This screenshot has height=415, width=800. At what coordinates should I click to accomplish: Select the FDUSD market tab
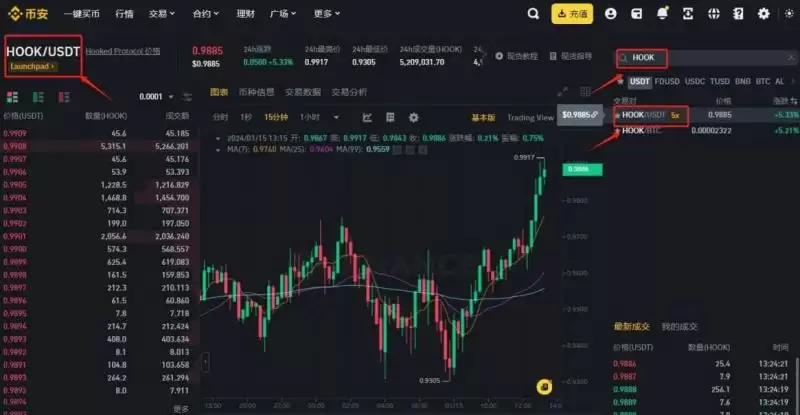click(x=667, y=81)
